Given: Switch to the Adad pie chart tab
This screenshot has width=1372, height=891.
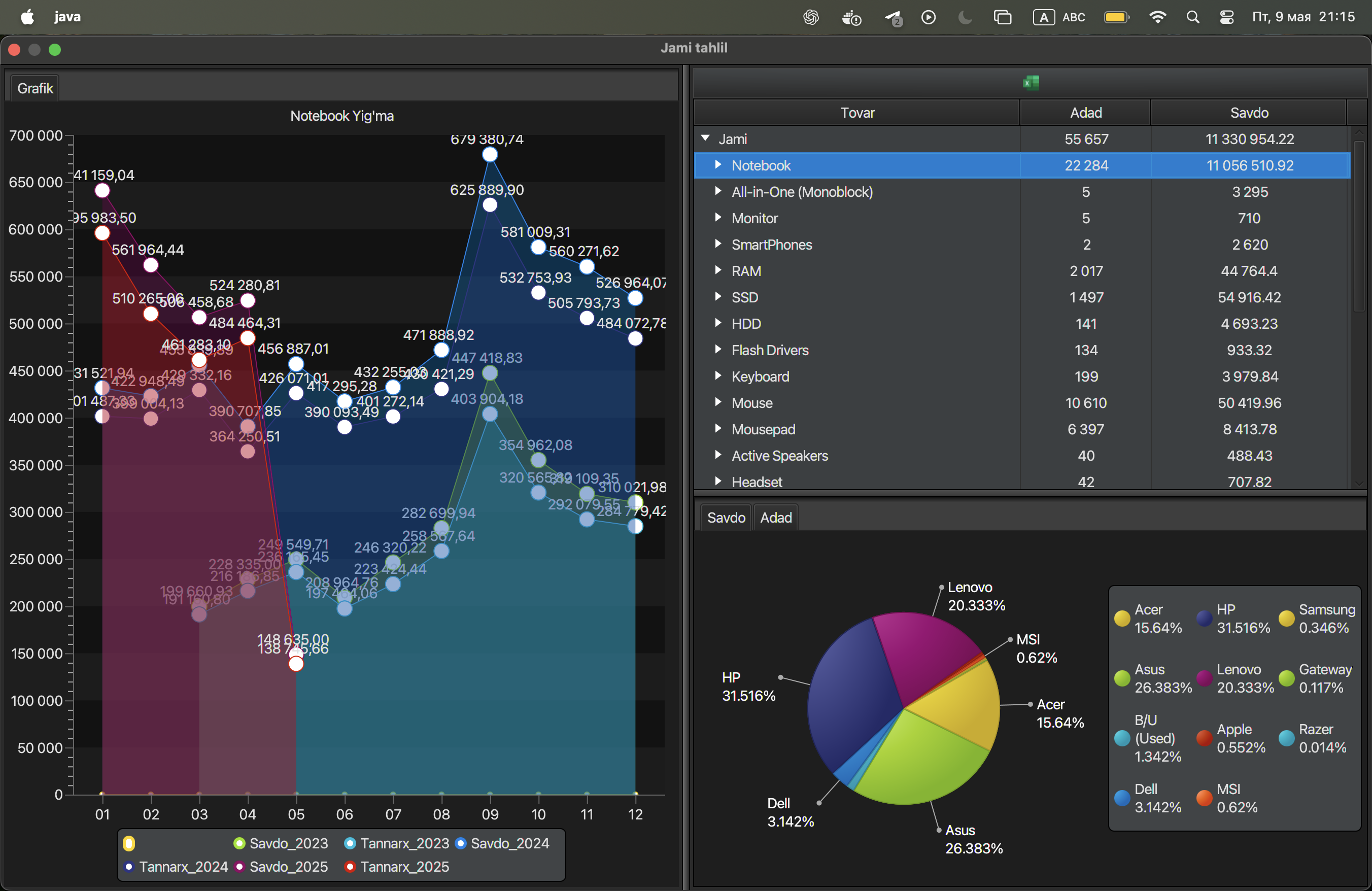Looking at the screenshot, I should (775, 518).
